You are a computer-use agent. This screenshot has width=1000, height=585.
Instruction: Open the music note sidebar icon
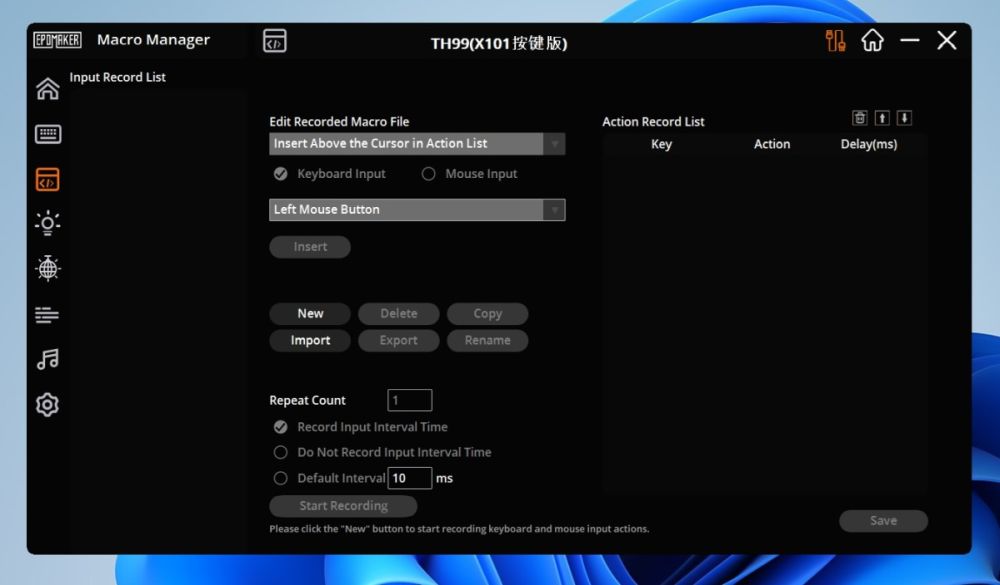pos(48,359)
